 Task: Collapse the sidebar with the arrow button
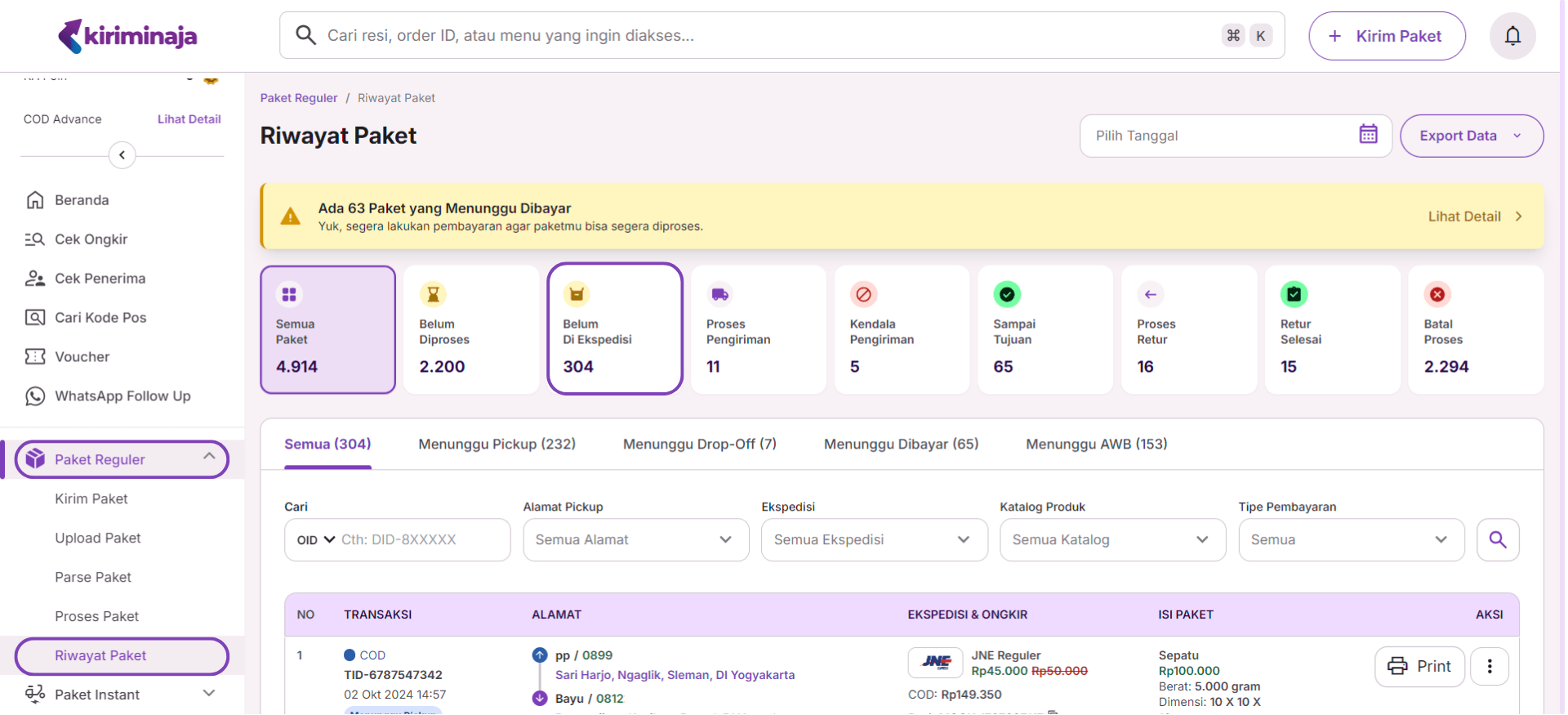(122, 154)
